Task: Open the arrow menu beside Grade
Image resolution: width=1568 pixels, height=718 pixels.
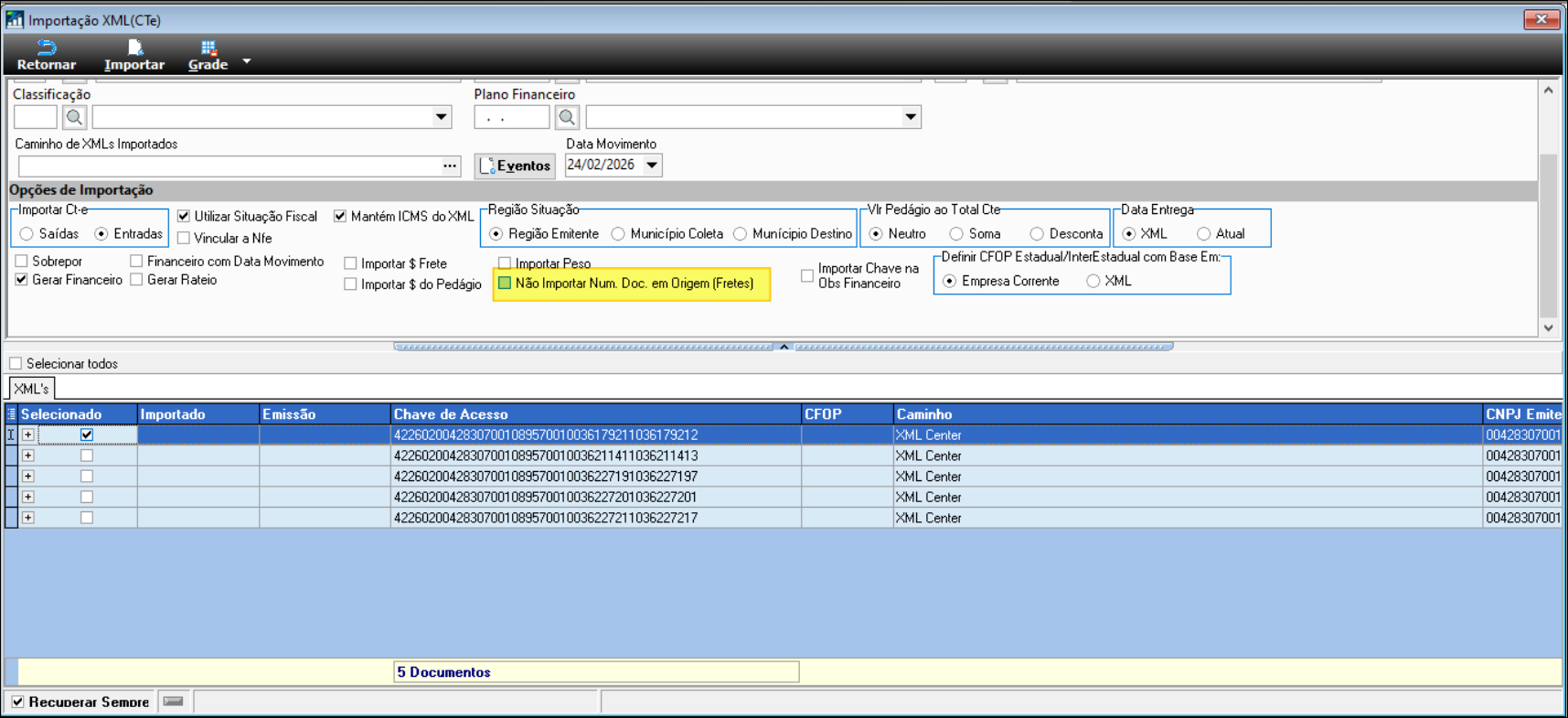Action: click(247, 62)
